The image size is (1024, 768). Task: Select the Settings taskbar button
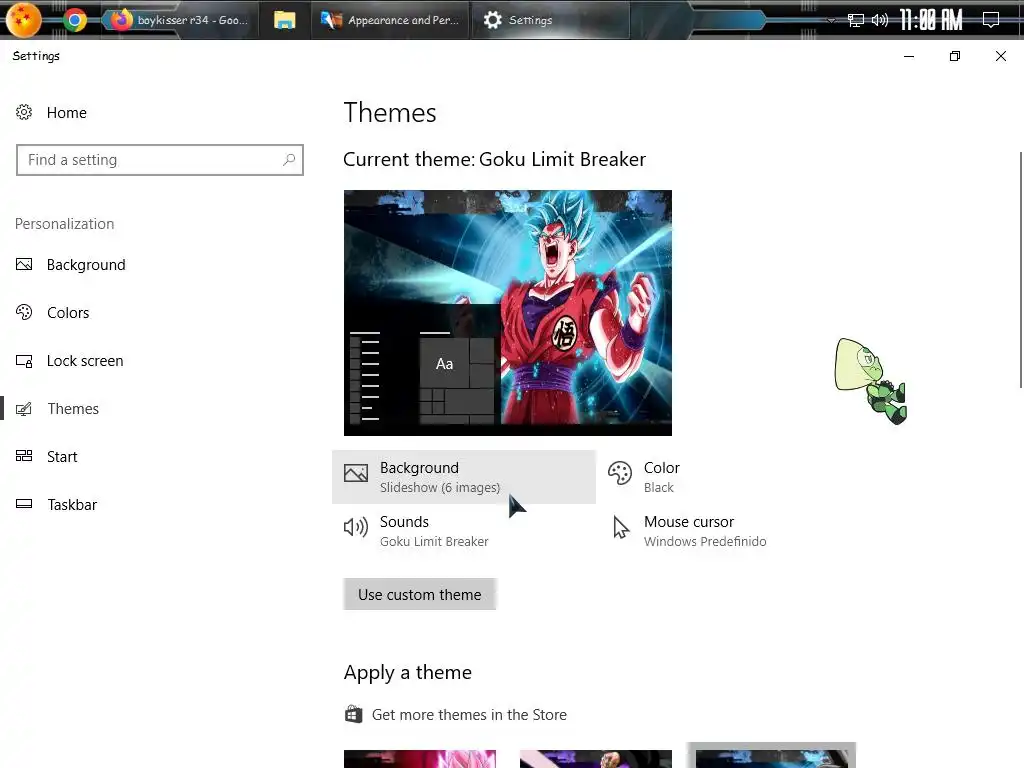click(551, 20)
